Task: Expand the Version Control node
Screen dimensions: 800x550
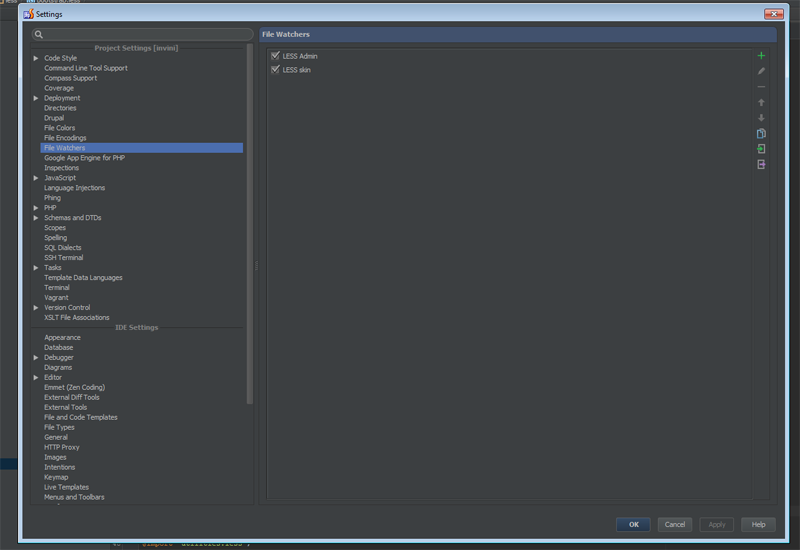Action: [36, 308]
